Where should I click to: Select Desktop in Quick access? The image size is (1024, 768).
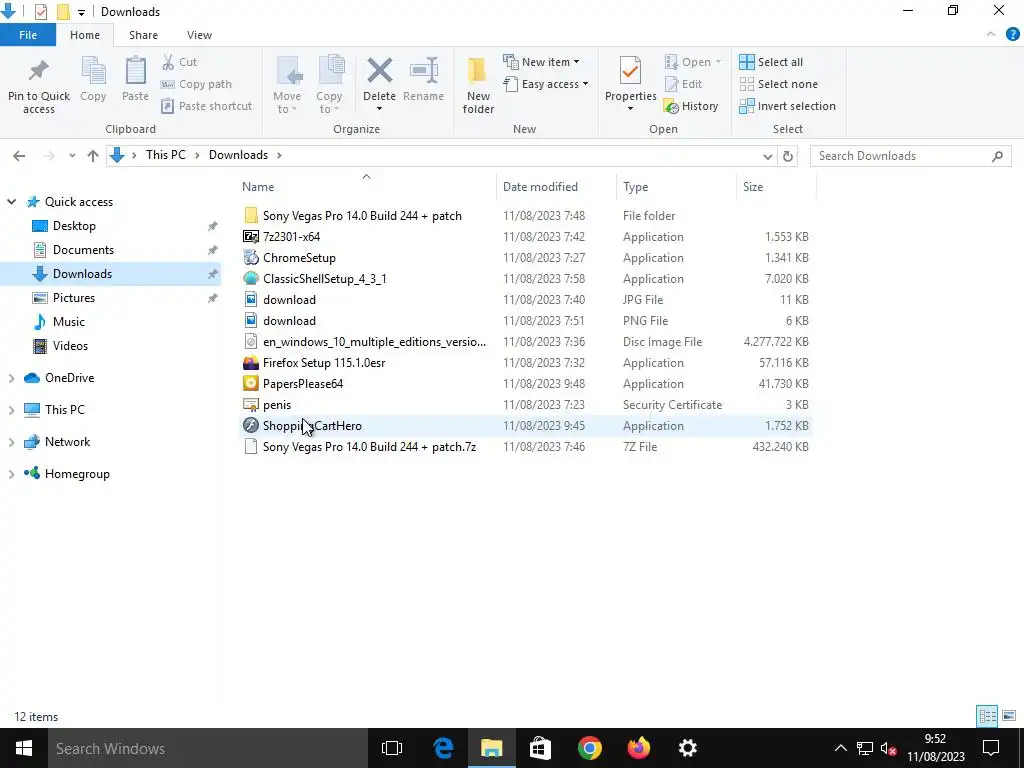point(74,226)
